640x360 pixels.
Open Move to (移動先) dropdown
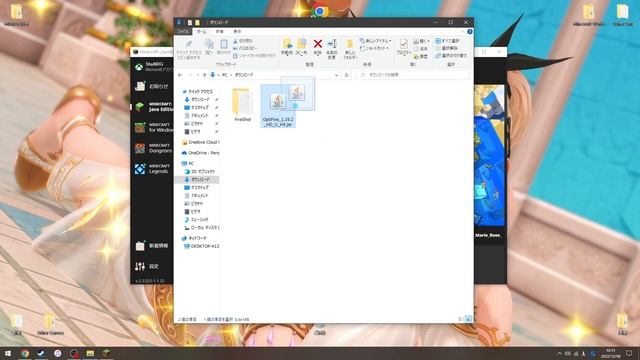pyautogui.click(x=287, y=47)
